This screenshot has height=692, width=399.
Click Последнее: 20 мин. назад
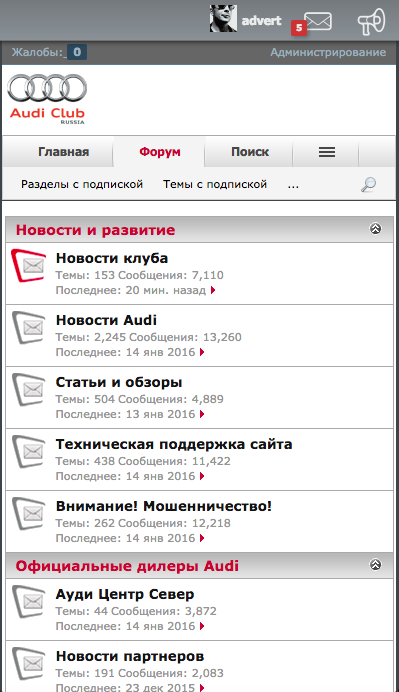coord(131,290)
